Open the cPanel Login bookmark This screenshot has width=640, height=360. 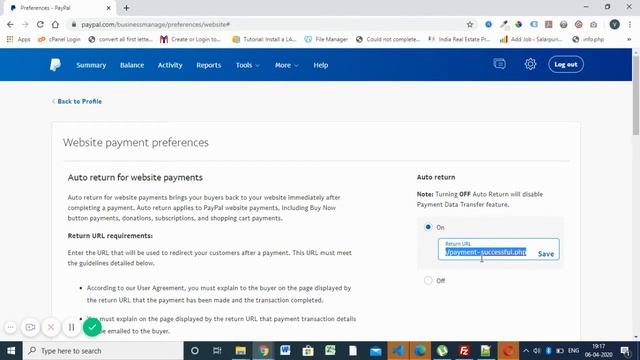[x=59, y=39]
